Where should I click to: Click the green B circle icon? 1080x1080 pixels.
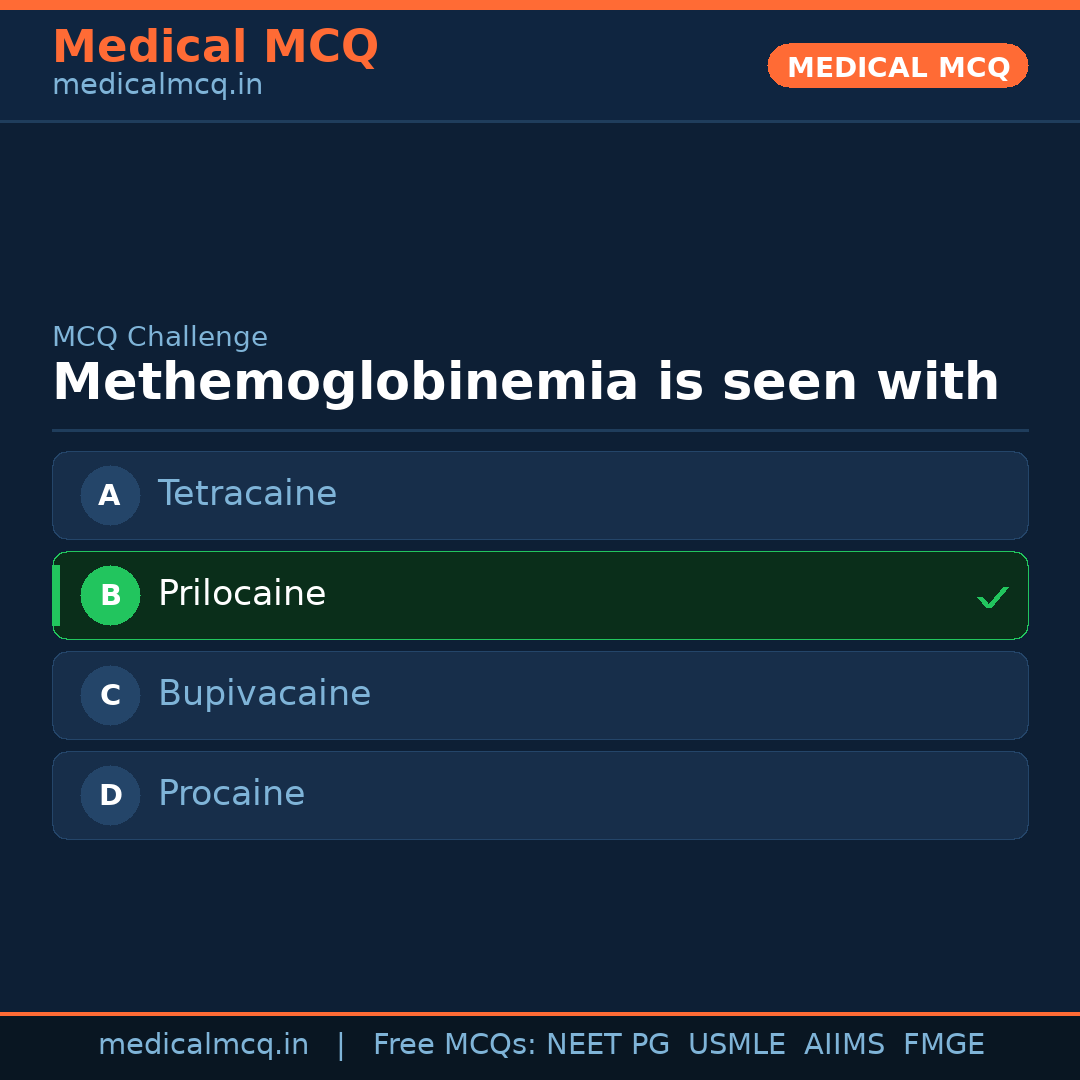click(110, 595)
